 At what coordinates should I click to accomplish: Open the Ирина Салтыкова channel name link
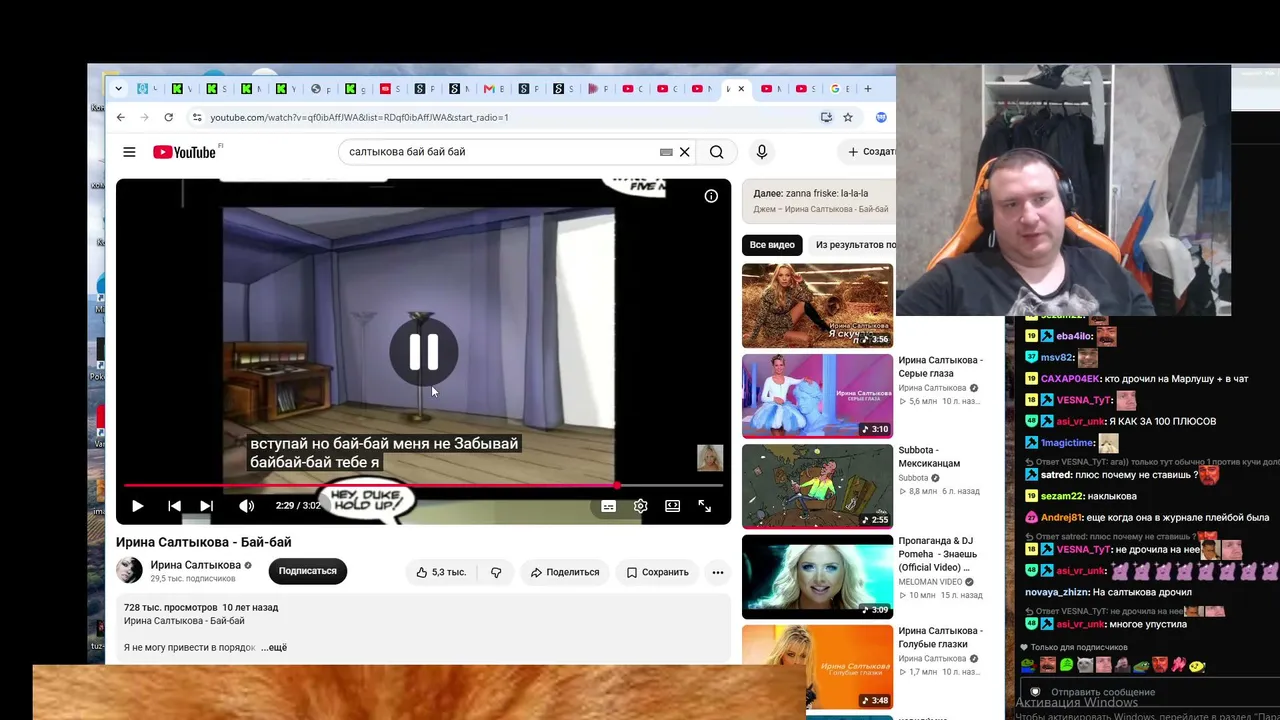pos(196,565)
